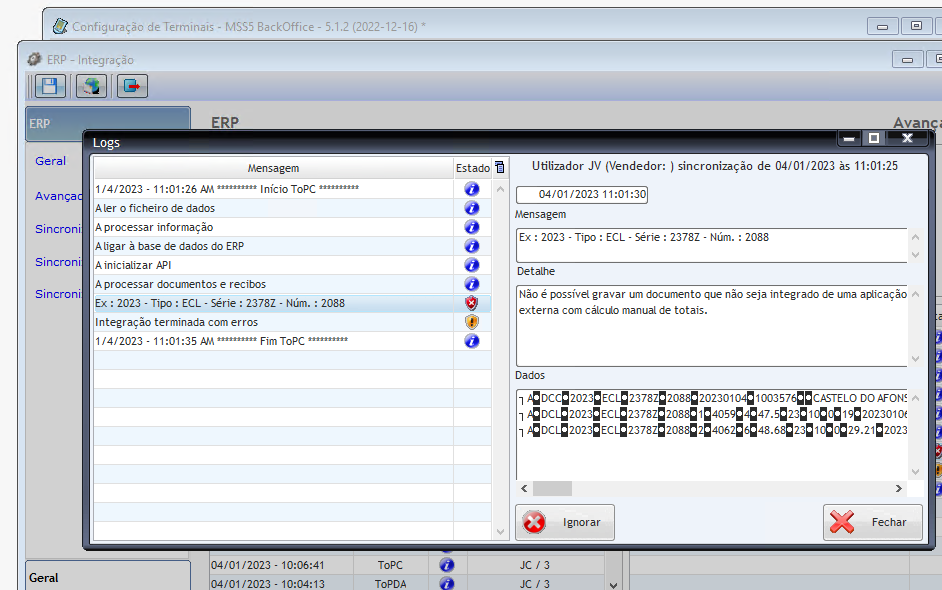Image resolution: width=942 pixels, height=590 pixels.
Task: Click the Dados horizontal scrollbar thumb
Action: point(552,488)
